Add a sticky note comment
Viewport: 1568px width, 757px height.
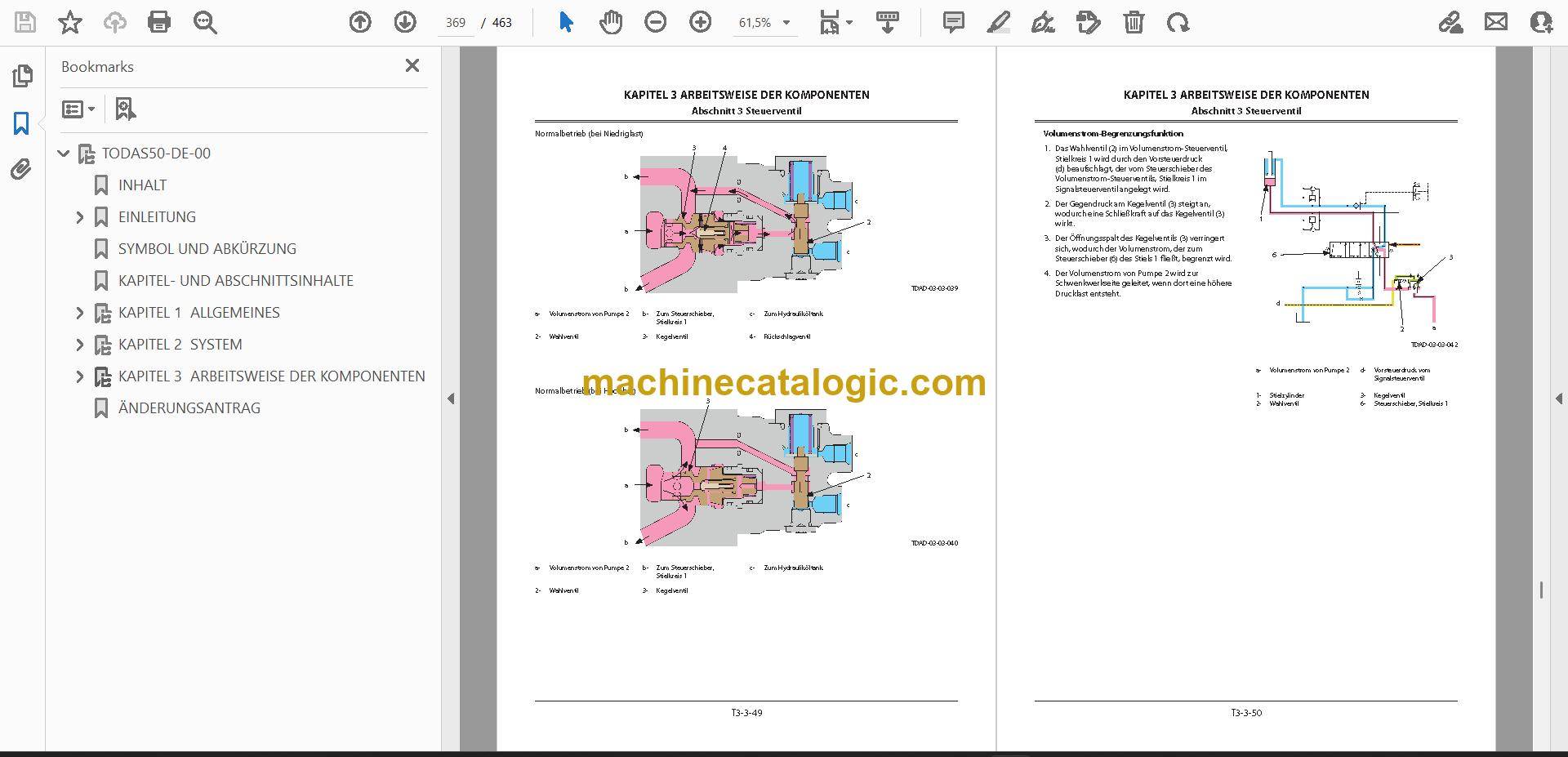tap(953, 22)
